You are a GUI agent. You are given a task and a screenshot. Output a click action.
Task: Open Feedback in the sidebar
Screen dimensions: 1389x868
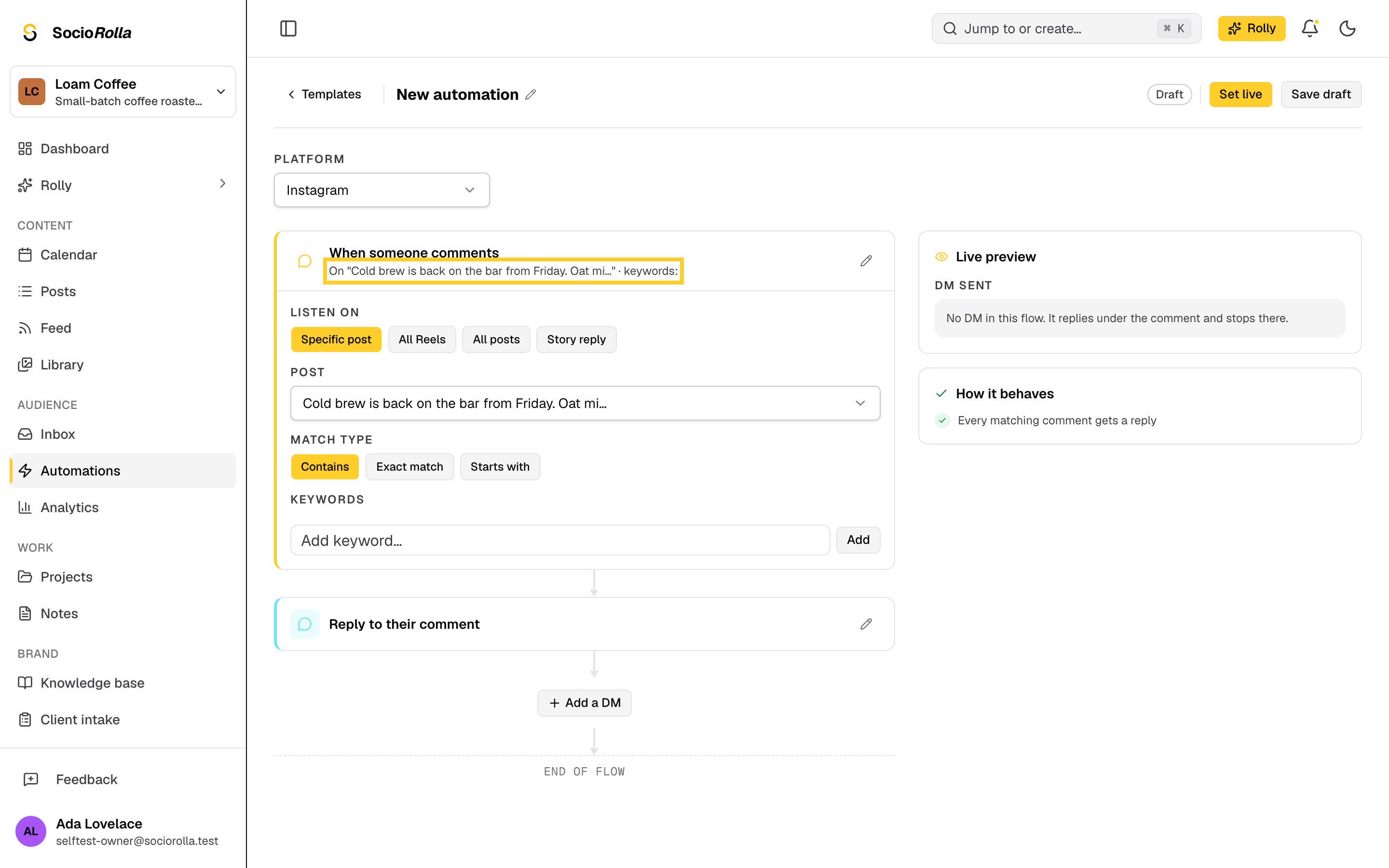coord(123,779)
